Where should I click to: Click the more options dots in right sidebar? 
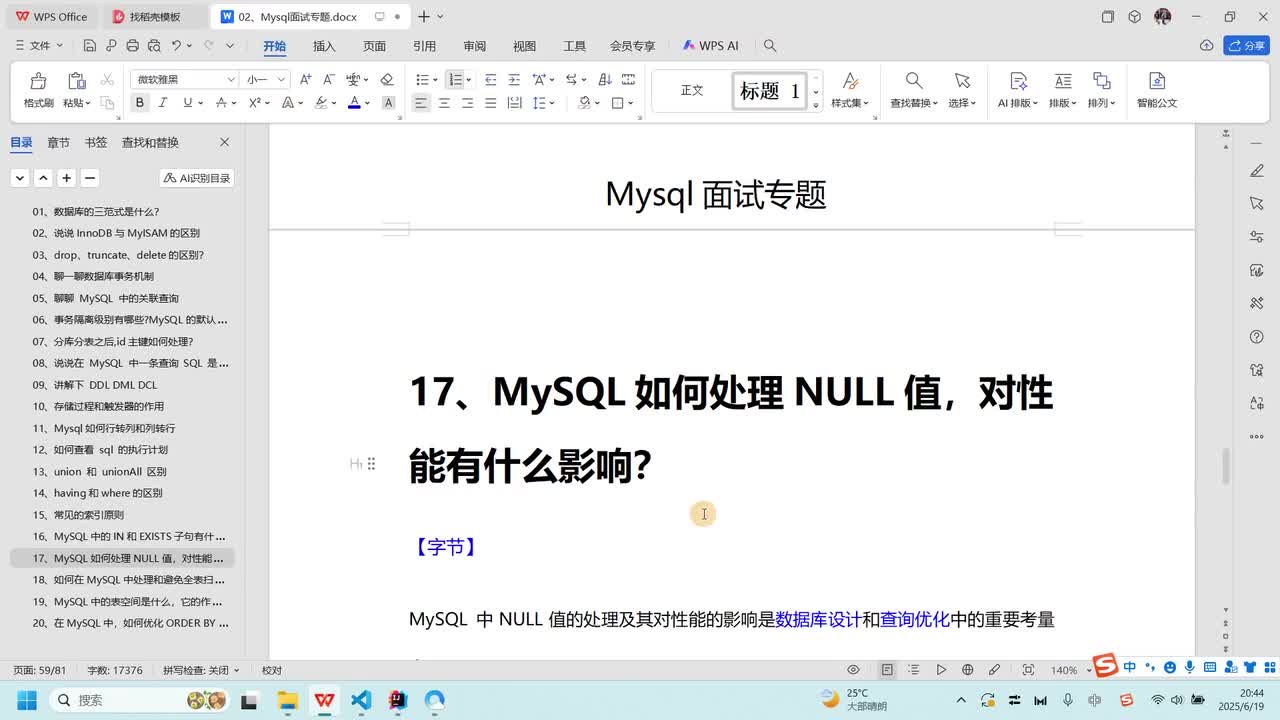point(1257,437)
